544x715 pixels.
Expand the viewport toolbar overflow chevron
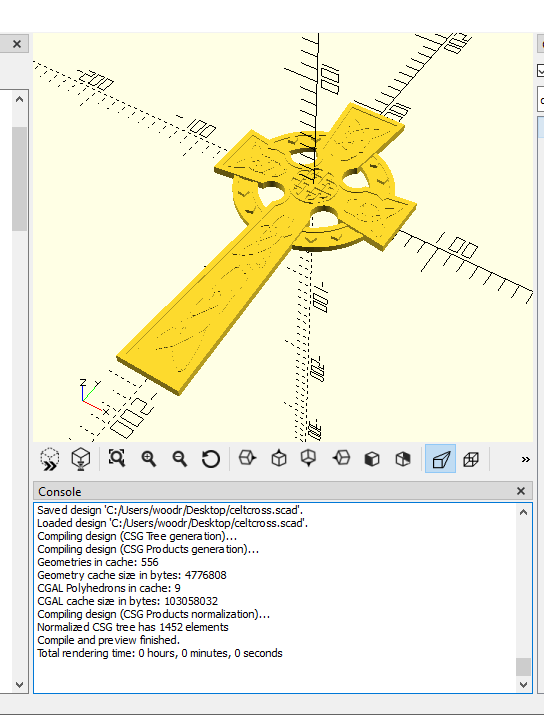525,460
